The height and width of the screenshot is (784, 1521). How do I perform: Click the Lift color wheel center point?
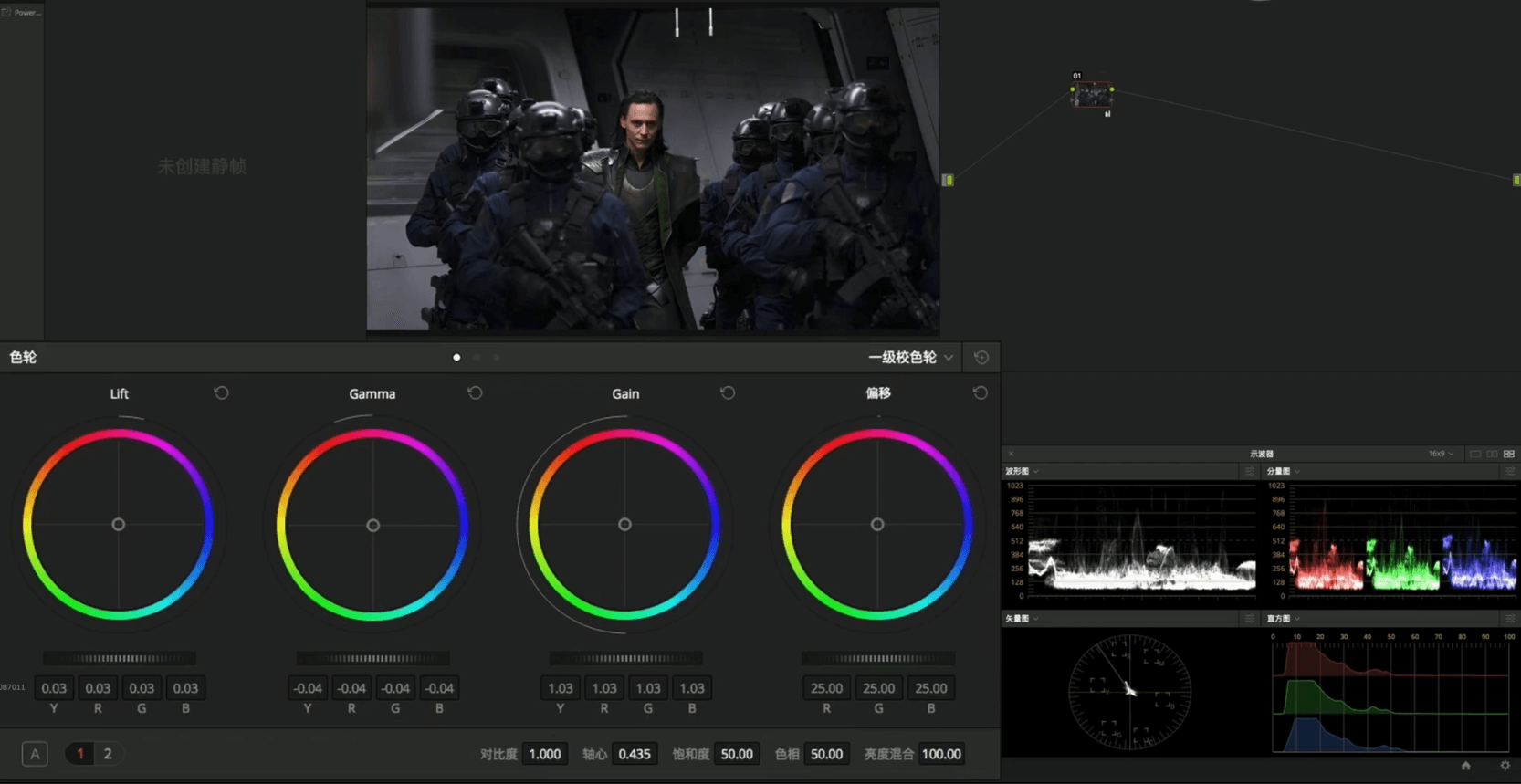[118, 525]
